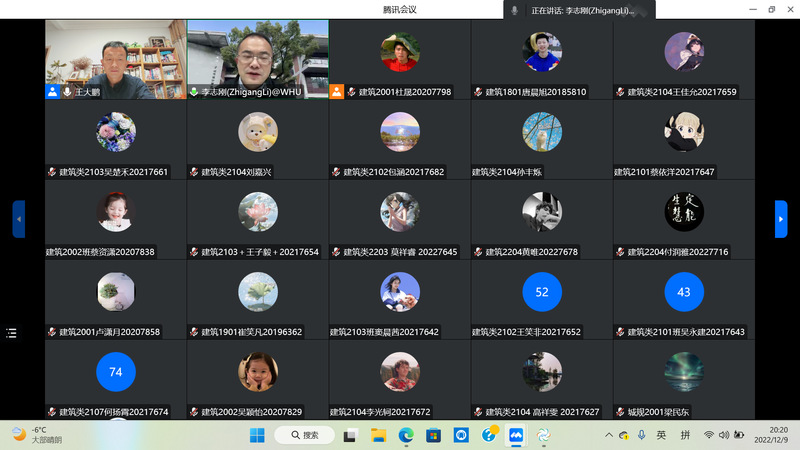This screenshot has width=800, height=450.
Task: Go to the previous page of participants
Action: [x=18, y=219]
